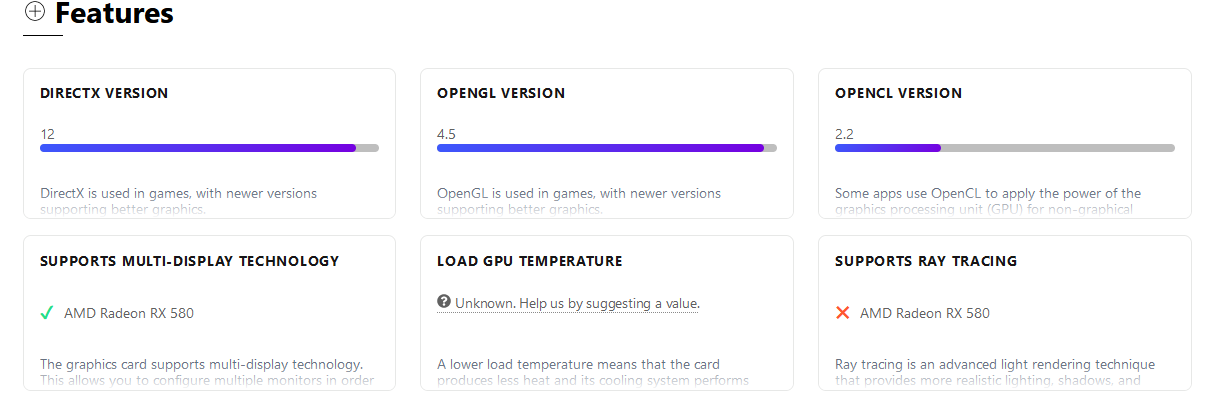Click the Features section heading
The image size is (1206, 403).
tap(114, 14)
